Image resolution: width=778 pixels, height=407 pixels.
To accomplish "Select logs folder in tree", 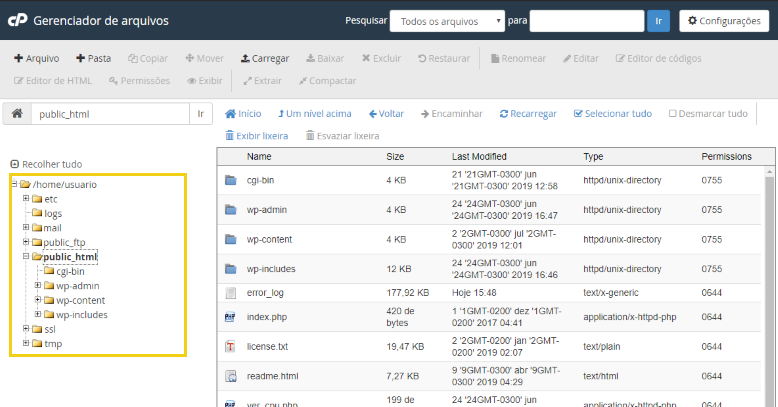I will 47,213.
